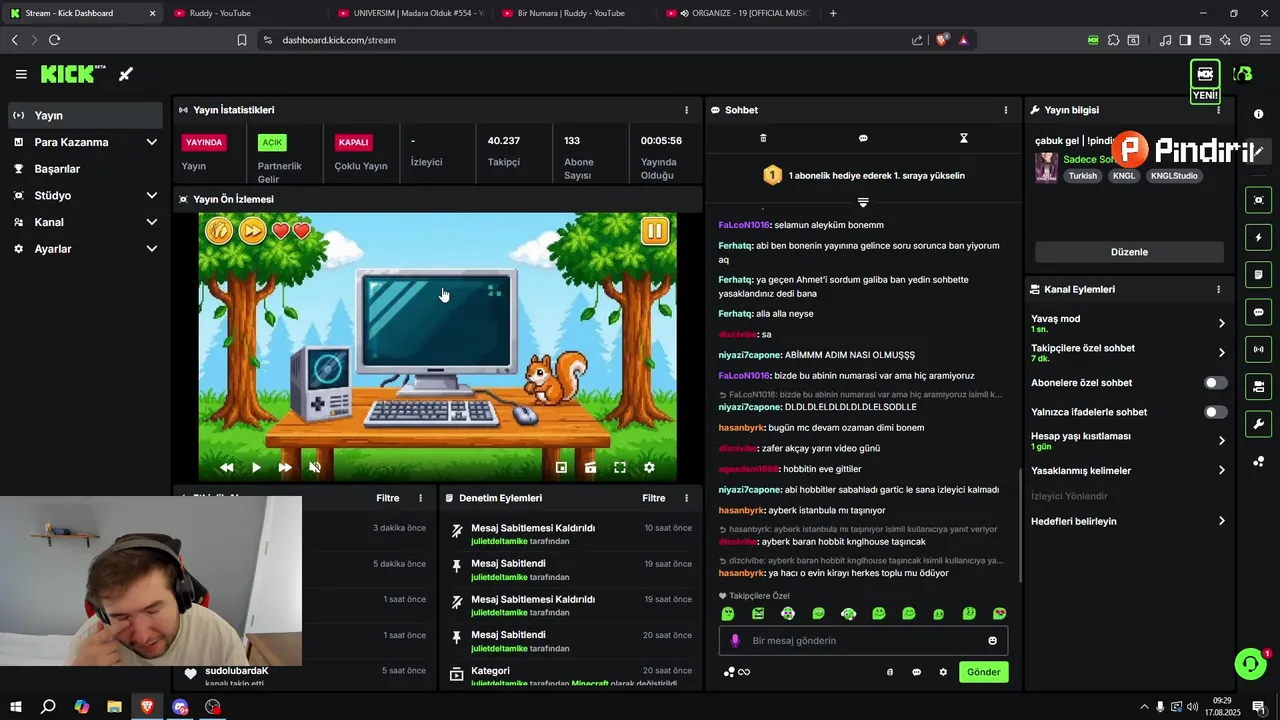
Task: Fast forward the stream preview
Action: 285,467
